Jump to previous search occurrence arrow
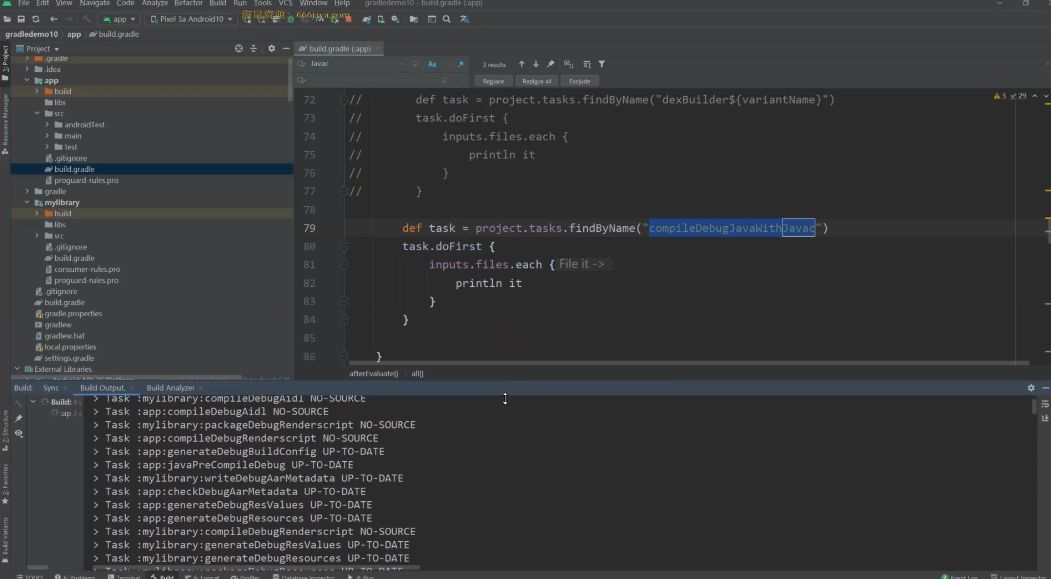 pos(521,64)
